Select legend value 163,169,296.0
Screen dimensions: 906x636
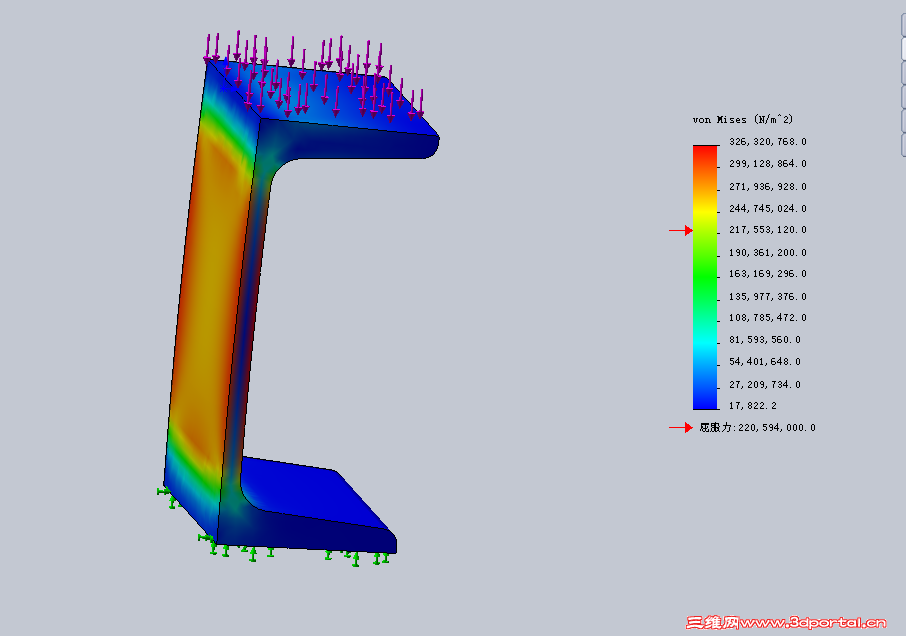[x=767, y=274]
